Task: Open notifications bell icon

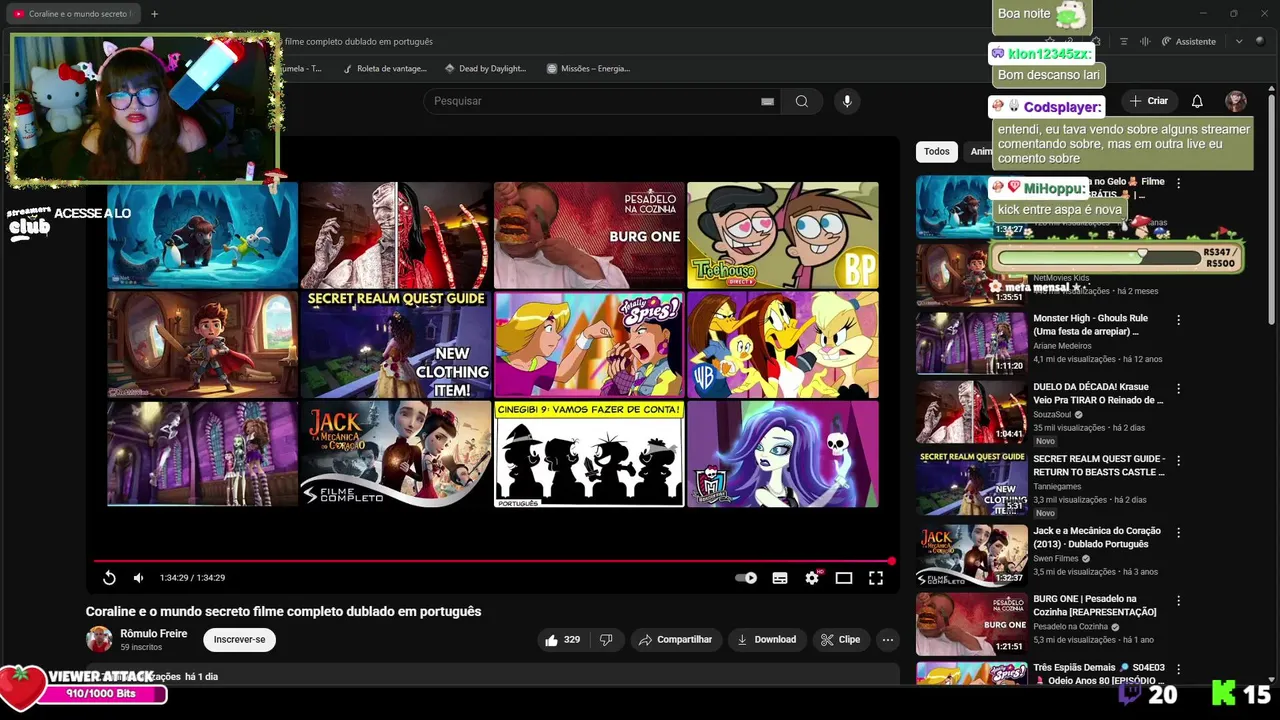Action: point(1197,101)
